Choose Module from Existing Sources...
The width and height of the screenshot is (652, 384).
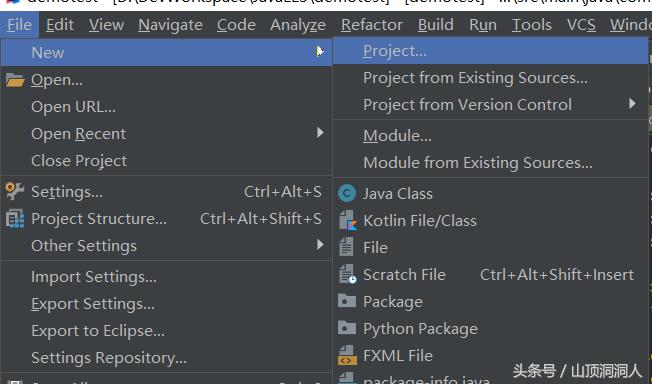pyautogui.click(x=491, y=163)
